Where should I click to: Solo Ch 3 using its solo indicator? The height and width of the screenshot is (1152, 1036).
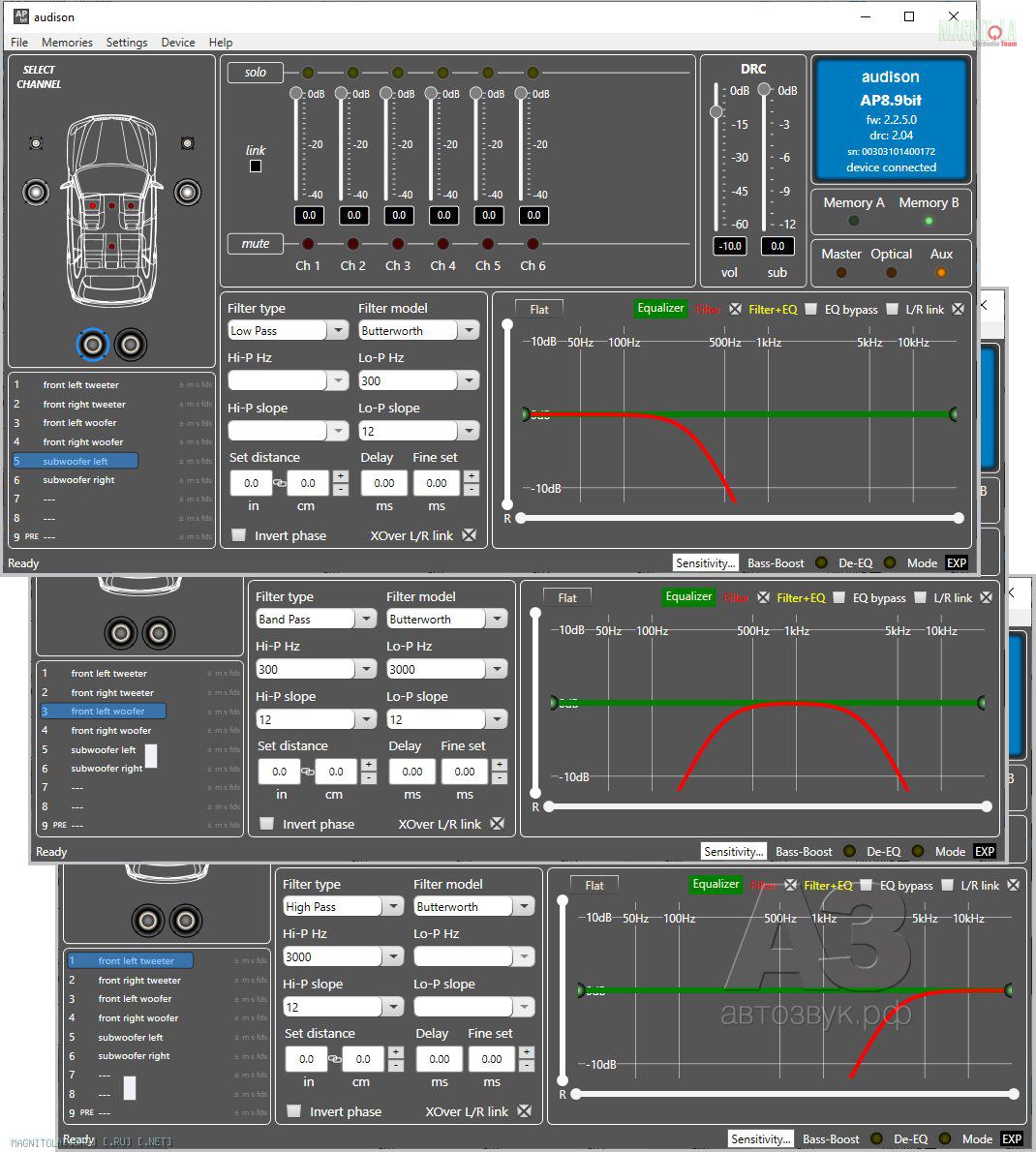pos(398,72)
